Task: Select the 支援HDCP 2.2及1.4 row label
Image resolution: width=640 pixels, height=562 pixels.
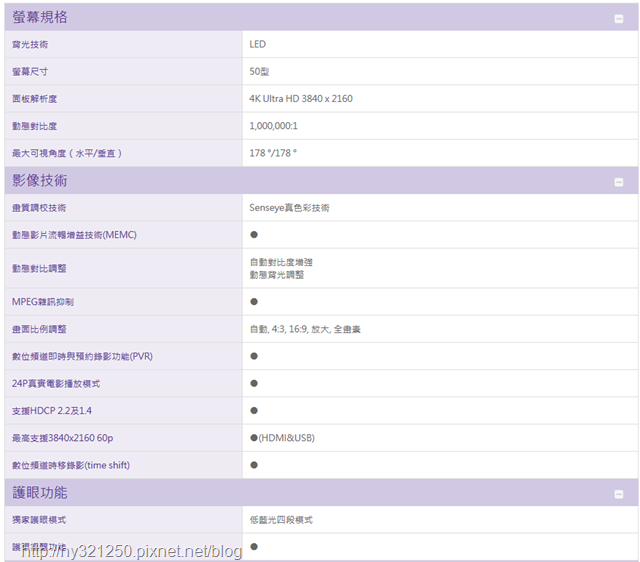Action: click(52, 411)
